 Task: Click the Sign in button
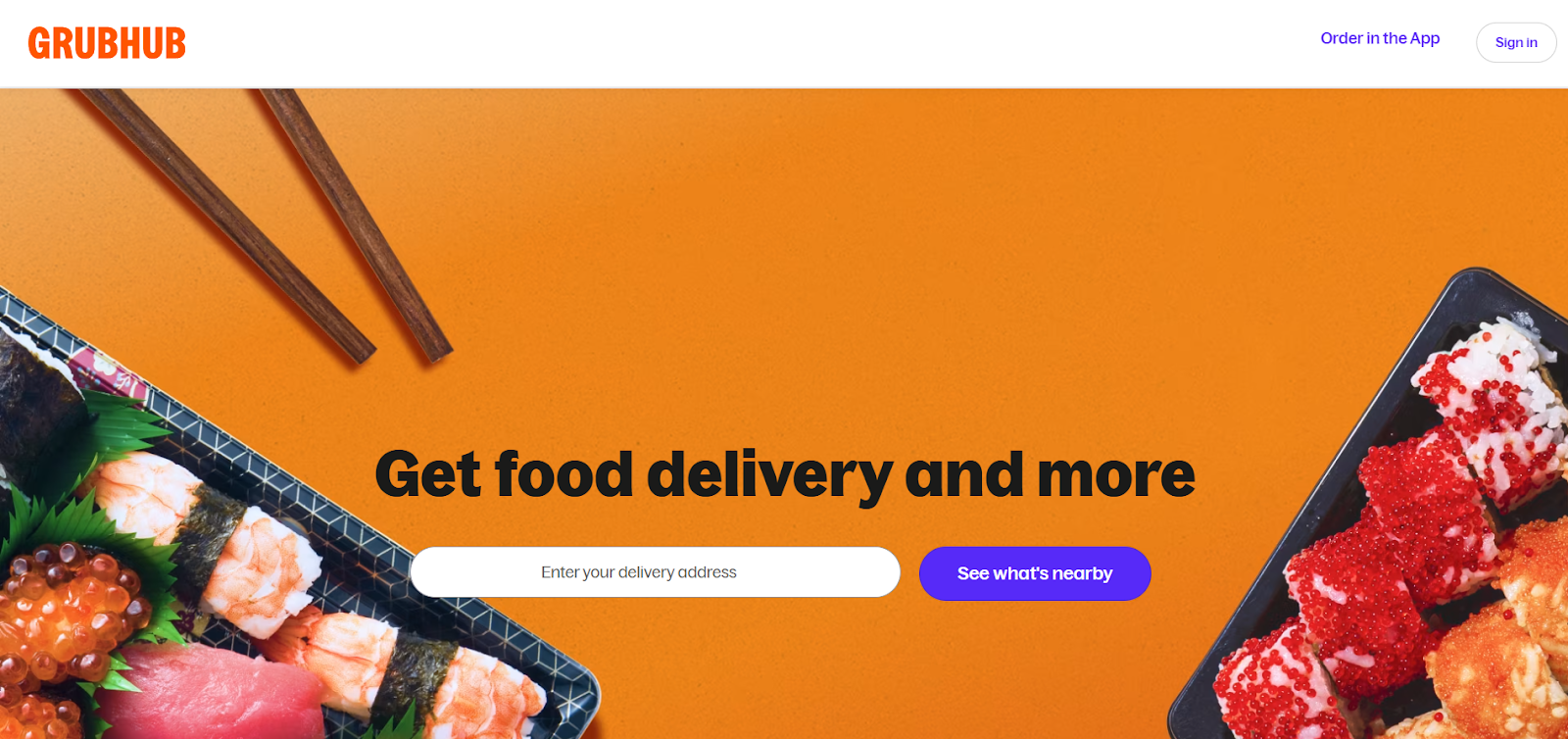[1516, 42]
